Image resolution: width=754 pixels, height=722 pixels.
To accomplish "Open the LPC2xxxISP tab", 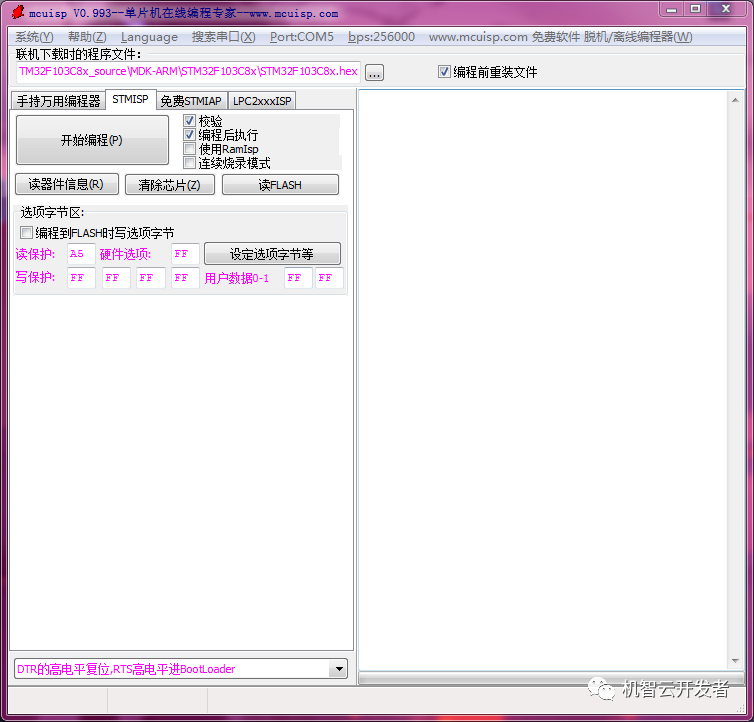I will (x=262, y=101).
